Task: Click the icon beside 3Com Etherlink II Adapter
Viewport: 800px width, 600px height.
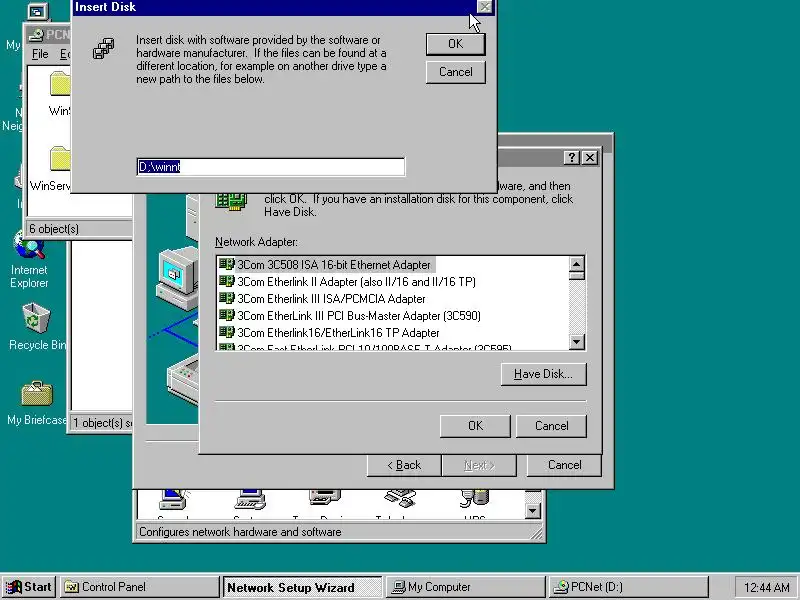Action: pos(227,281)
